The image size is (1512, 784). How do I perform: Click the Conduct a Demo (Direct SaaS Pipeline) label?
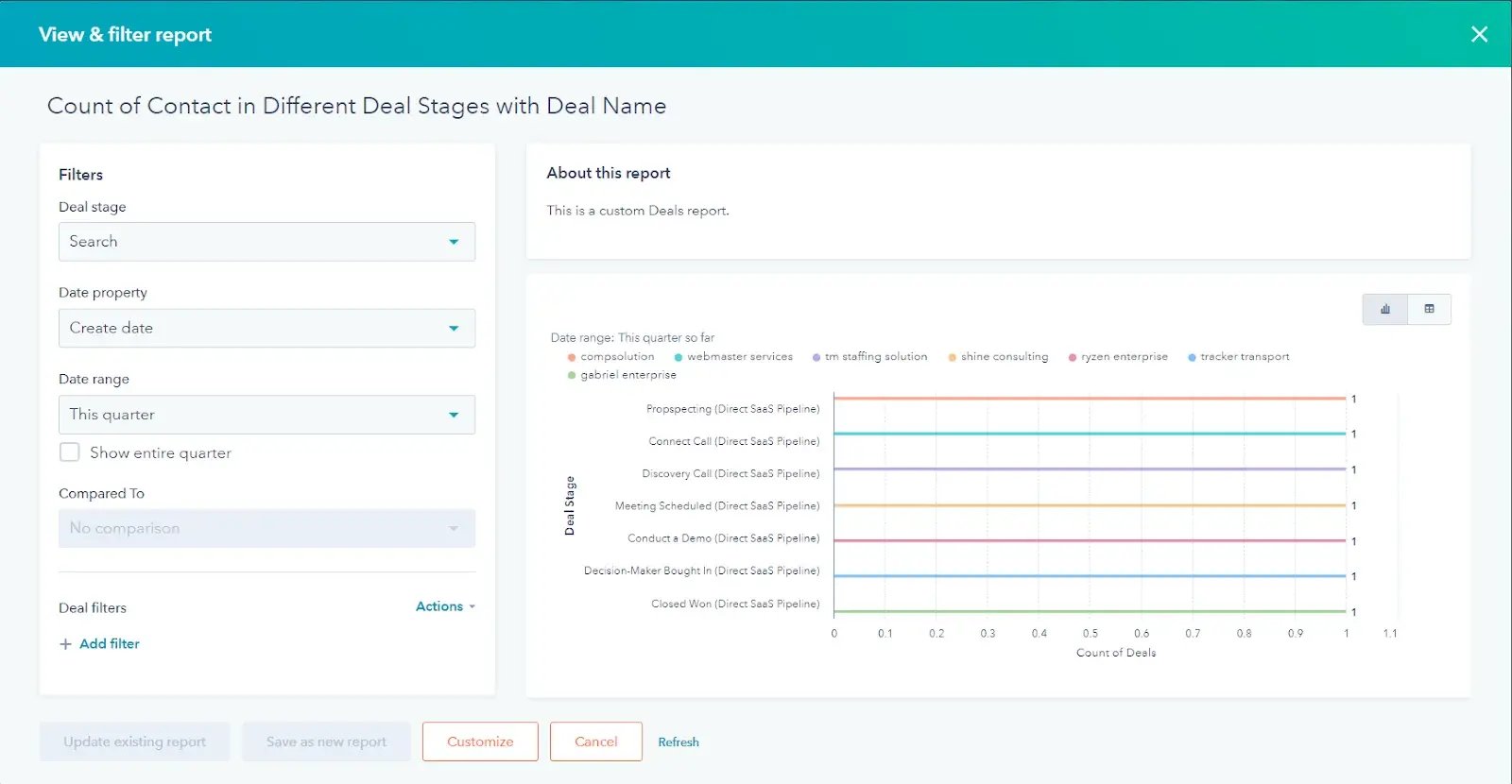724,538
